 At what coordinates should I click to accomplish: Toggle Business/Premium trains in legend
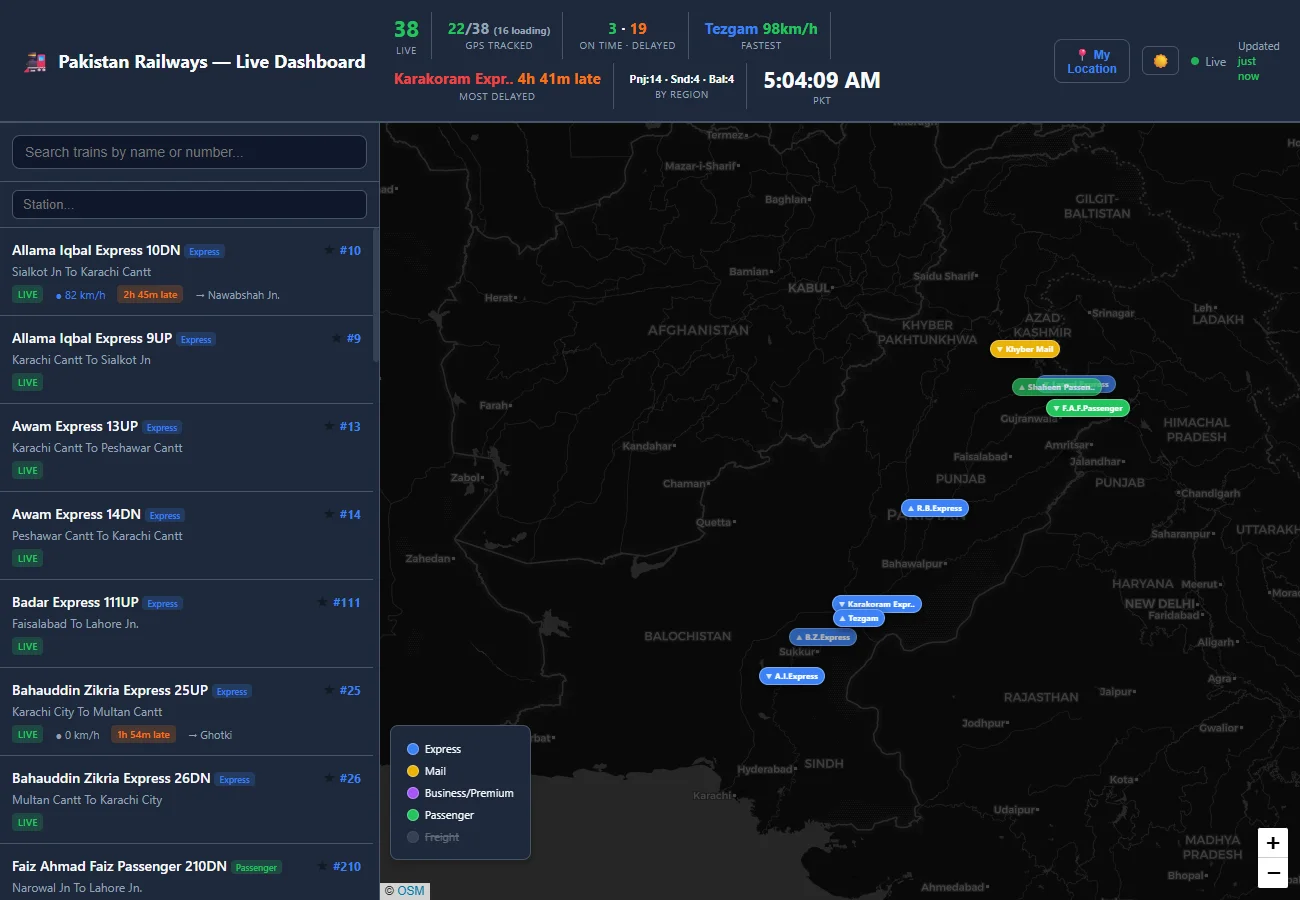click(x=460, y=793)
